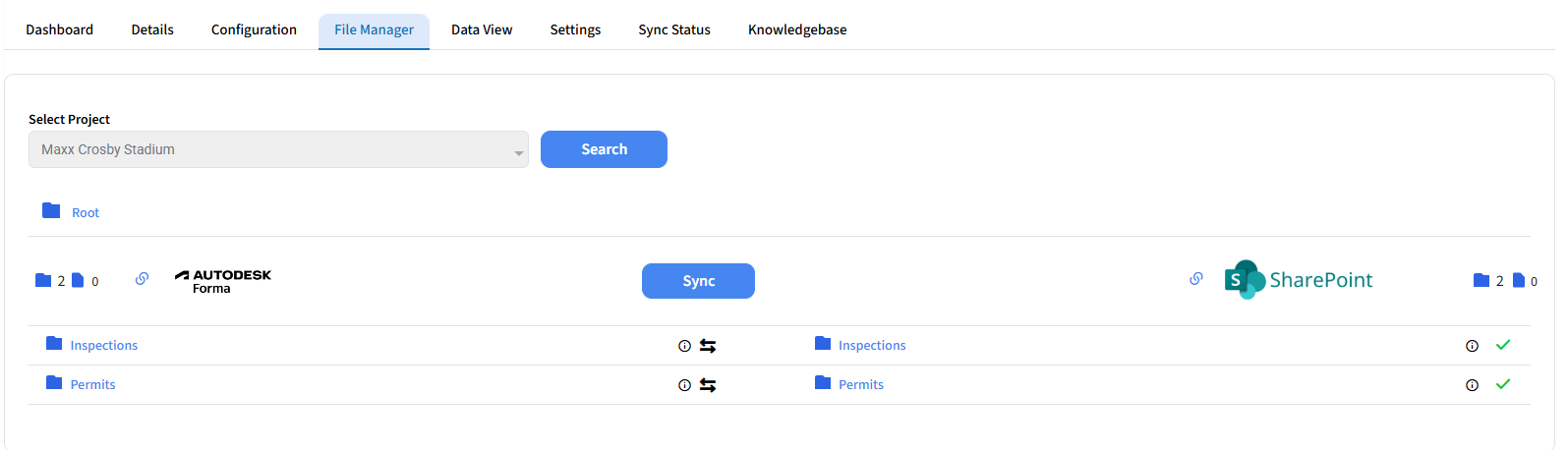Click sync arrows icon for Permits row

708,385
